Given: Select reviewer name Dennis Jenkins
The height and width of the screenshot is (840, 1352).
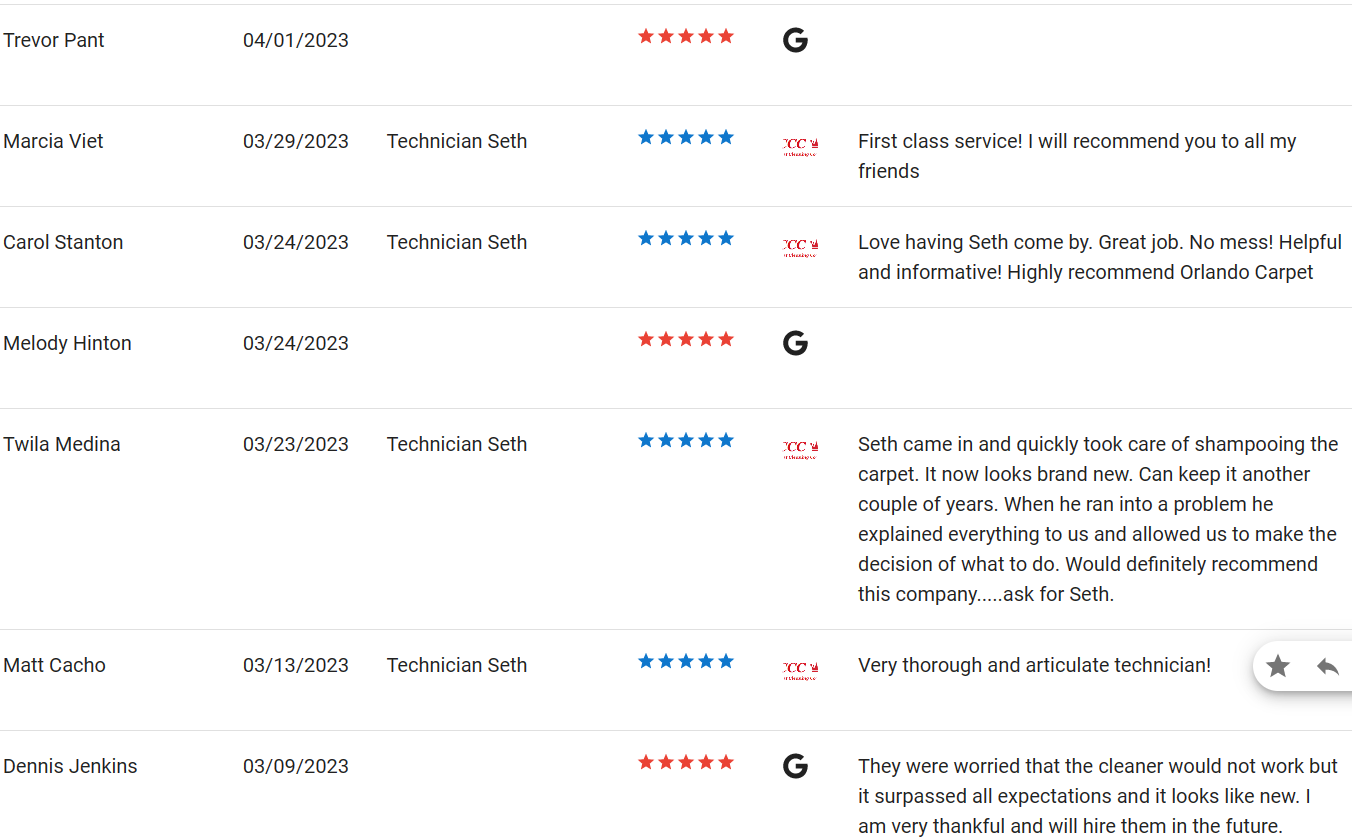Looking at the screenshot, I should pyautogui.click(x=70, y=766).
